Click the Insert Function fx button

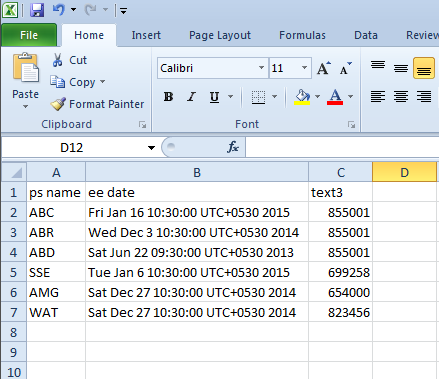click(233, 147)
